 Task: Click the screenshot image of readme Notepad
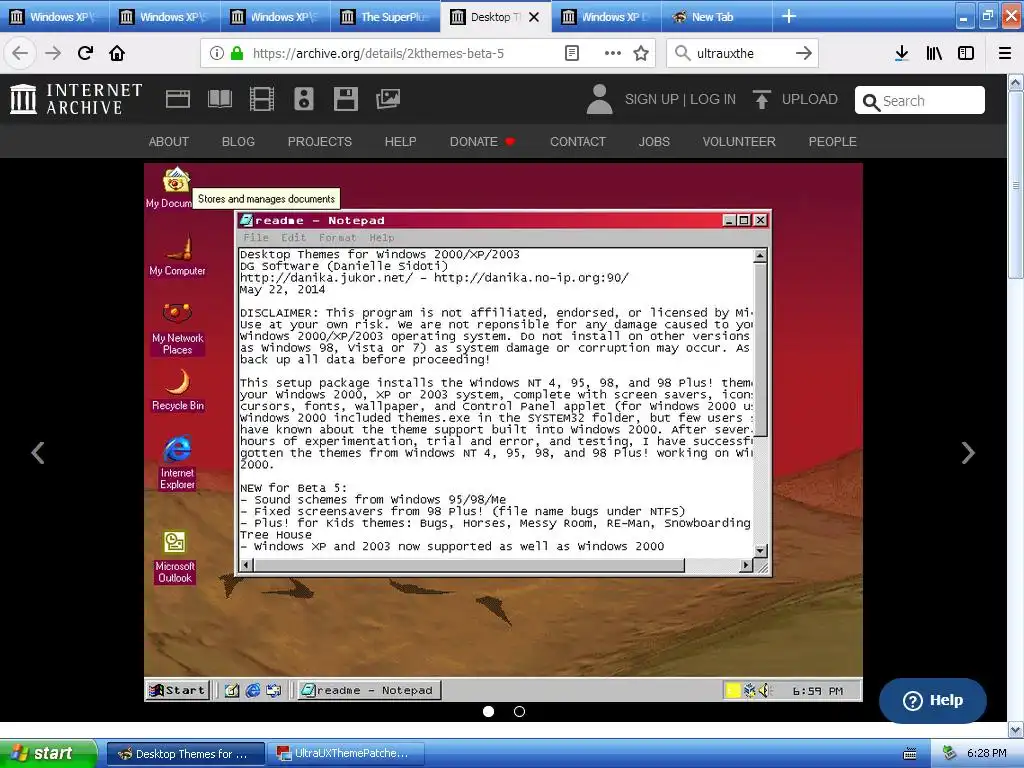(x=504, y=432)
